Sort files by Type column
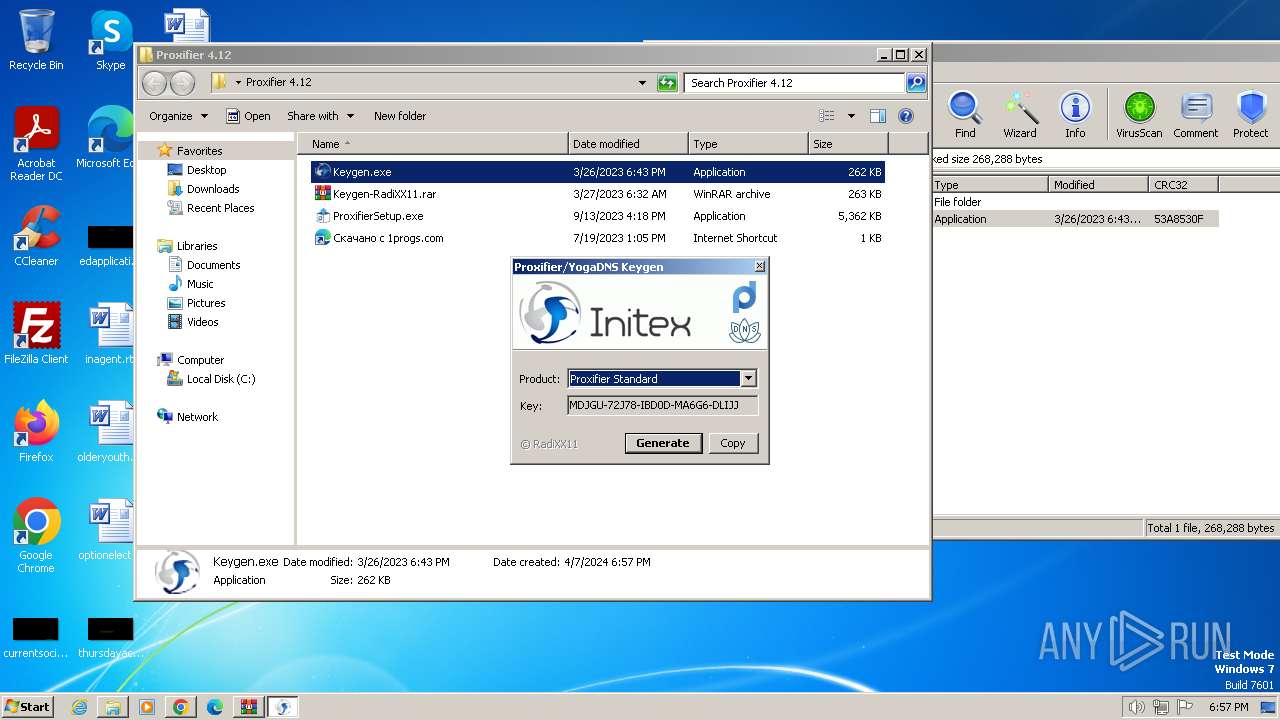The width and height of the screenshot is (1280, 720). tap(748, 144)
